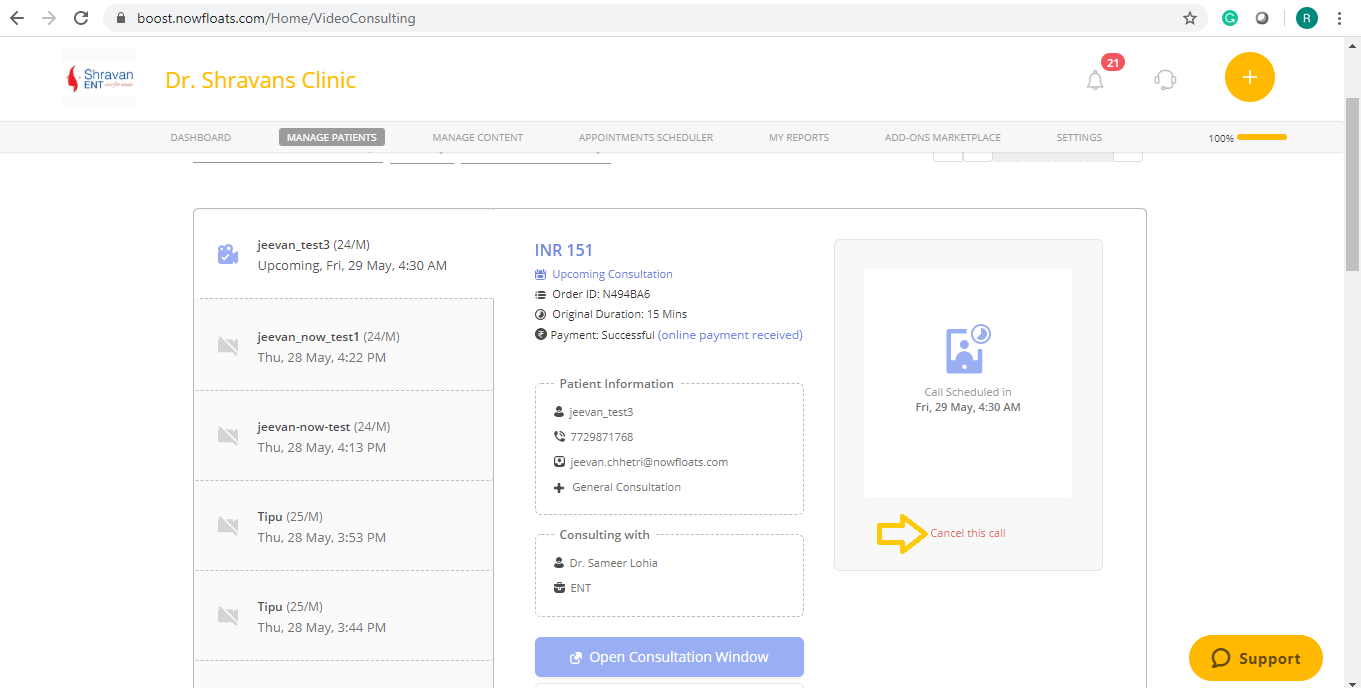Click the INR 151 amount
This screenshot has height=688, width=1361.
[x=564, y=250]
